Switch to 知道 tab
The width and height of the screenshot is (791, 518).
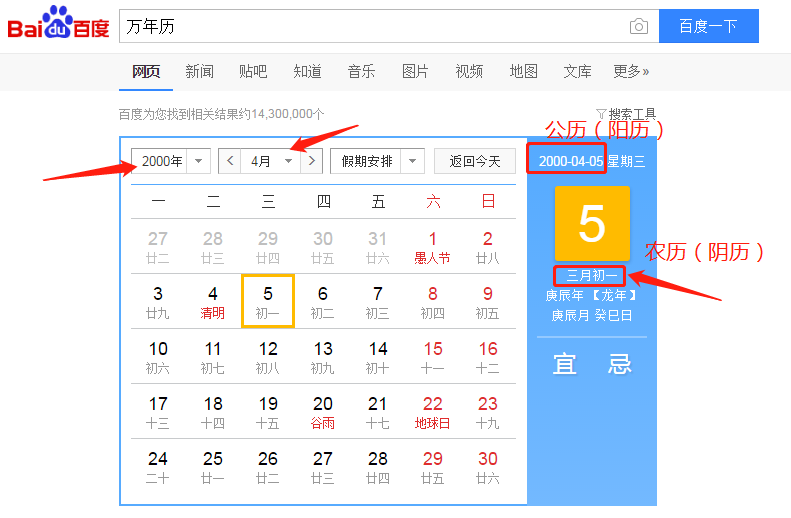[307, 72]
